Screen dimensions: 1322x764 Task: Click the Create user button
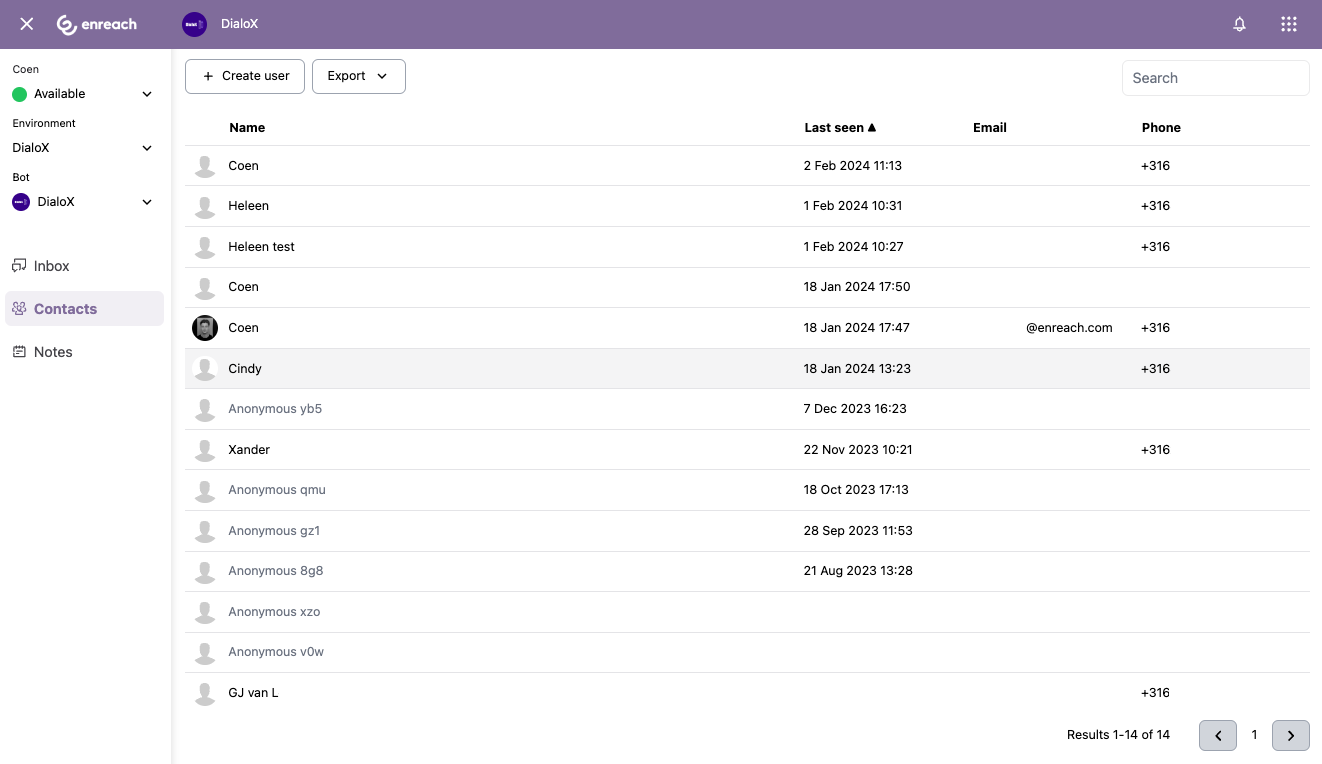[x=245, y=76]
